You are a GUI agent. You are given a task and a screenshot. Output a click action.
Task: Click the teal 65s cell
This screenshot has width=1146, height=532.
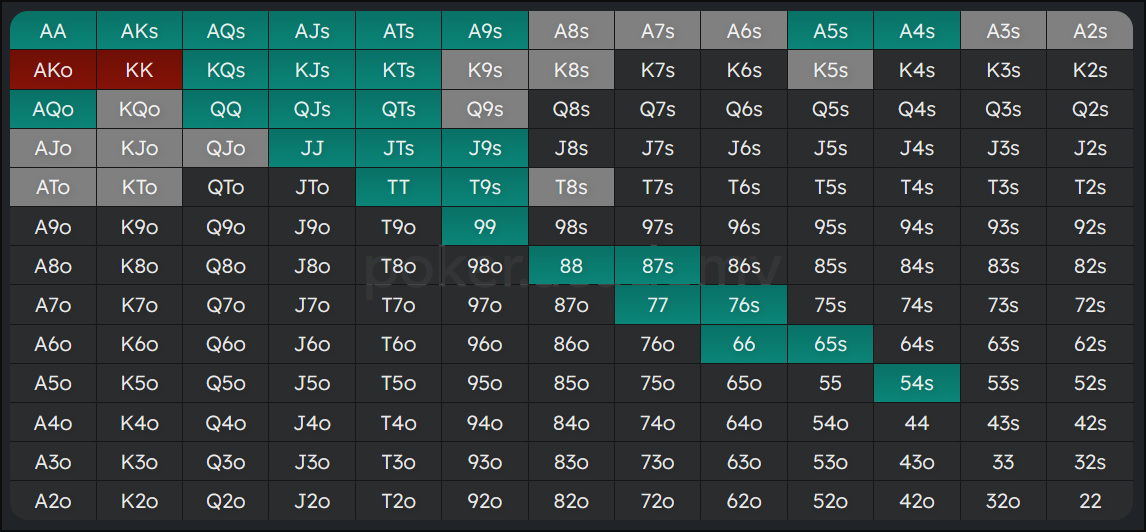[830, 344]
